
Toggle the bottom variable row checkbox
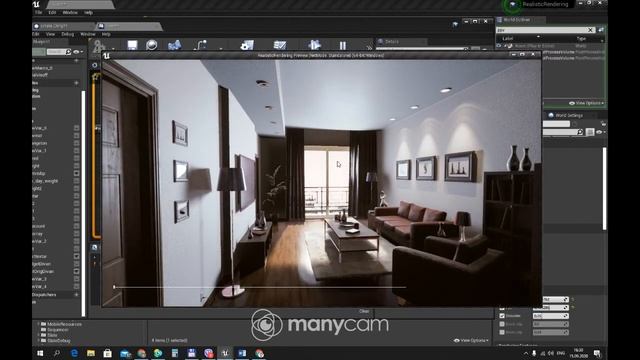point(76,287)
